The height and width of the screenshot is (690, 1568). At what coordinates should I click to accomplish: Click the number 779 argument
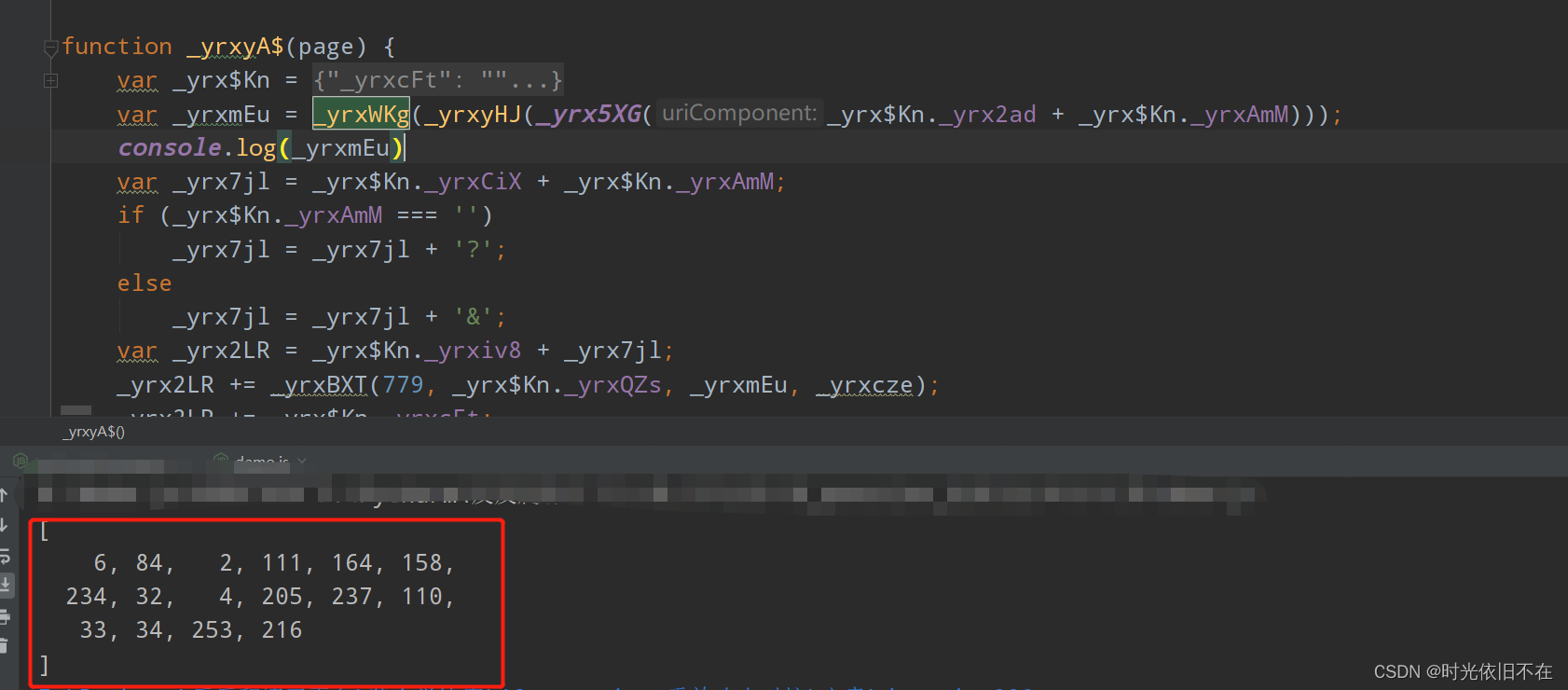[403, 385]
